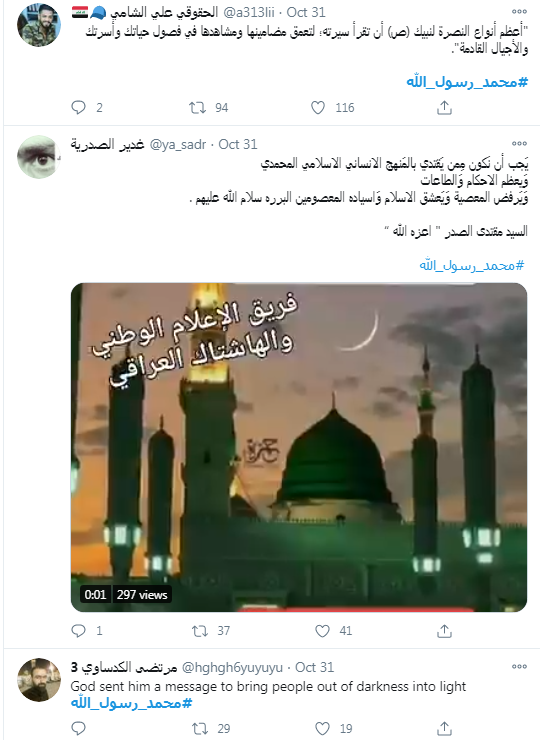Image resolution: width=540 pixels, height=740 pixels.
Task: Share the @ya_sadr video tweet
Action: [444, 631]
